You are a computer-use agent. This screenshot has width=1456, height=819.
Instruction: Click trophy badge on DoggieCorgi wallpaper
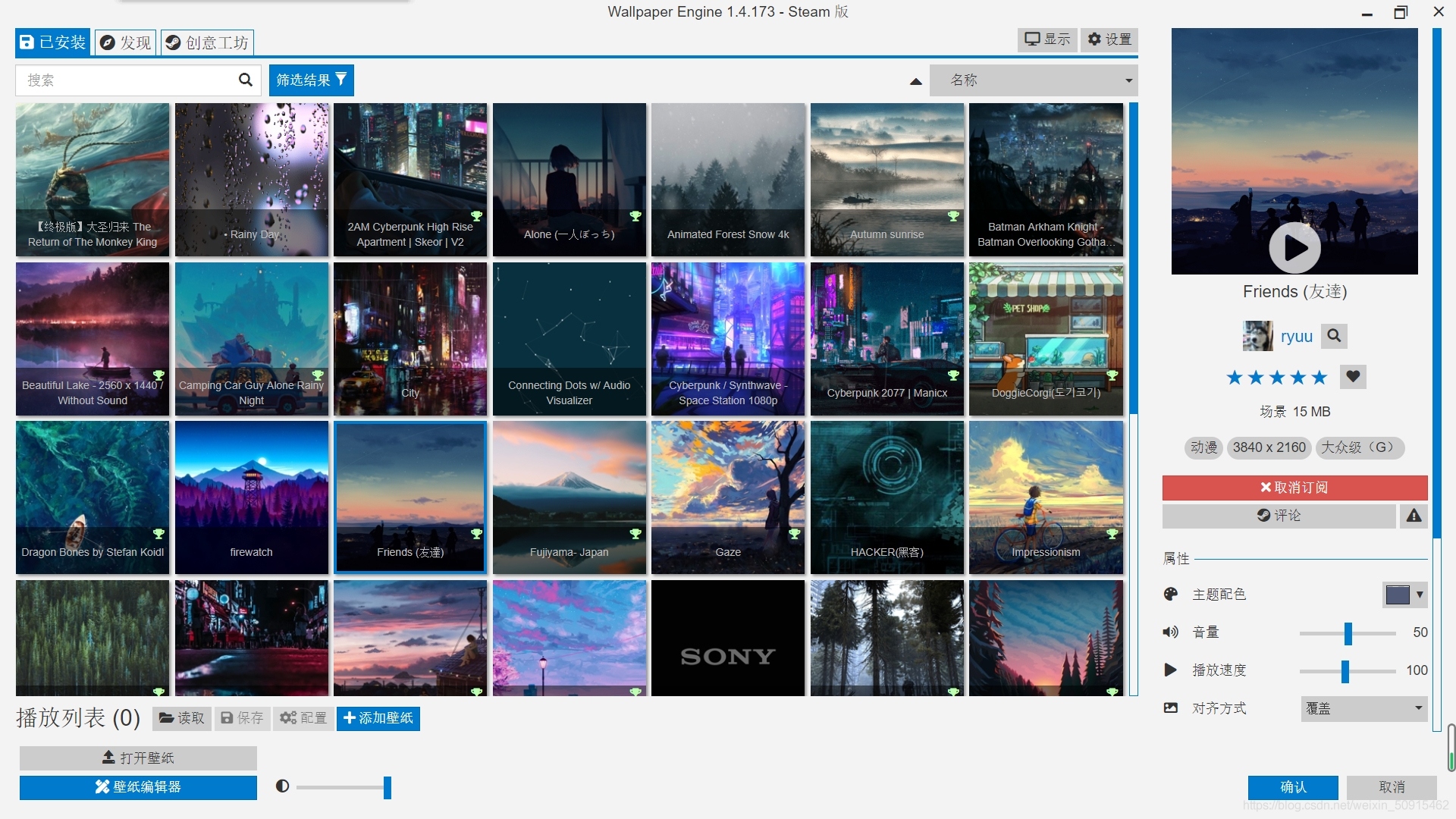point(1112,375)
